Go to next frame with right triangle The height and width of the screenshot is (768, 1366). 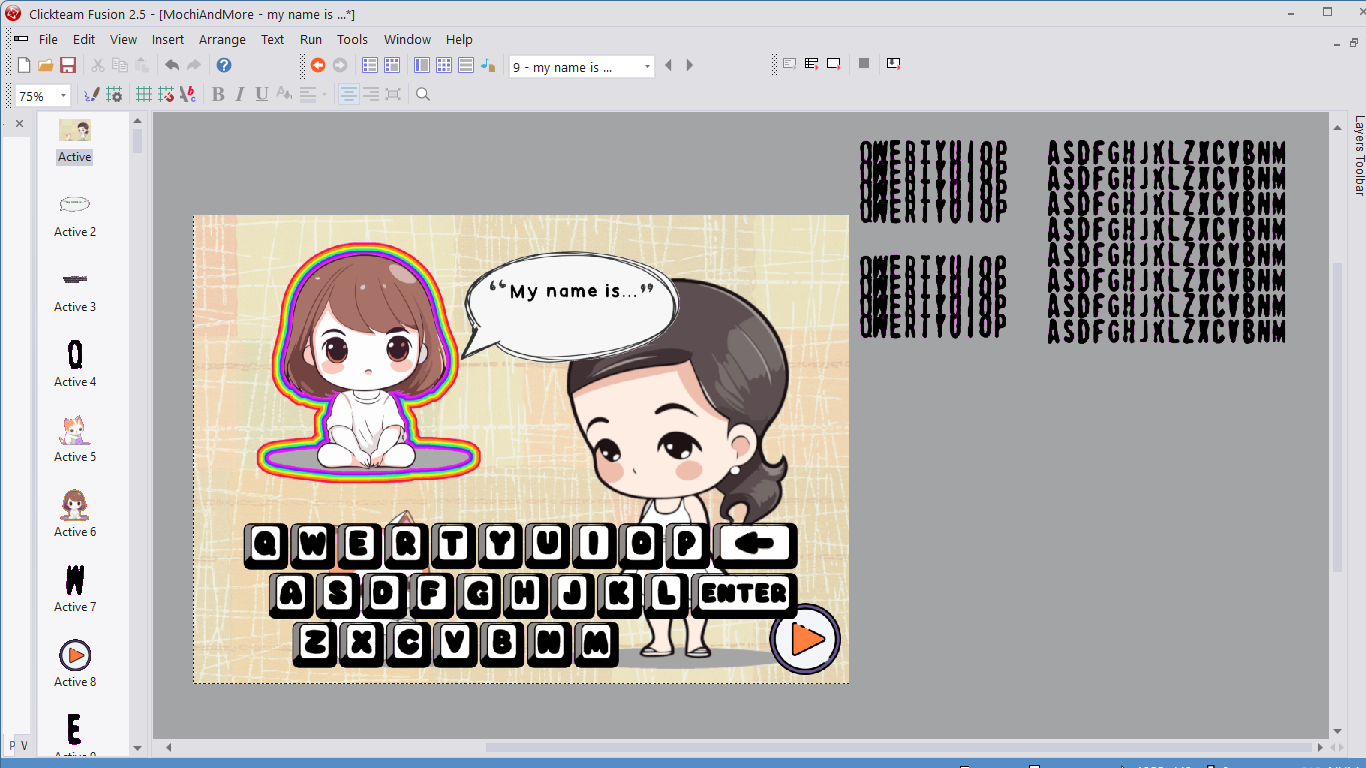(689, 66)
